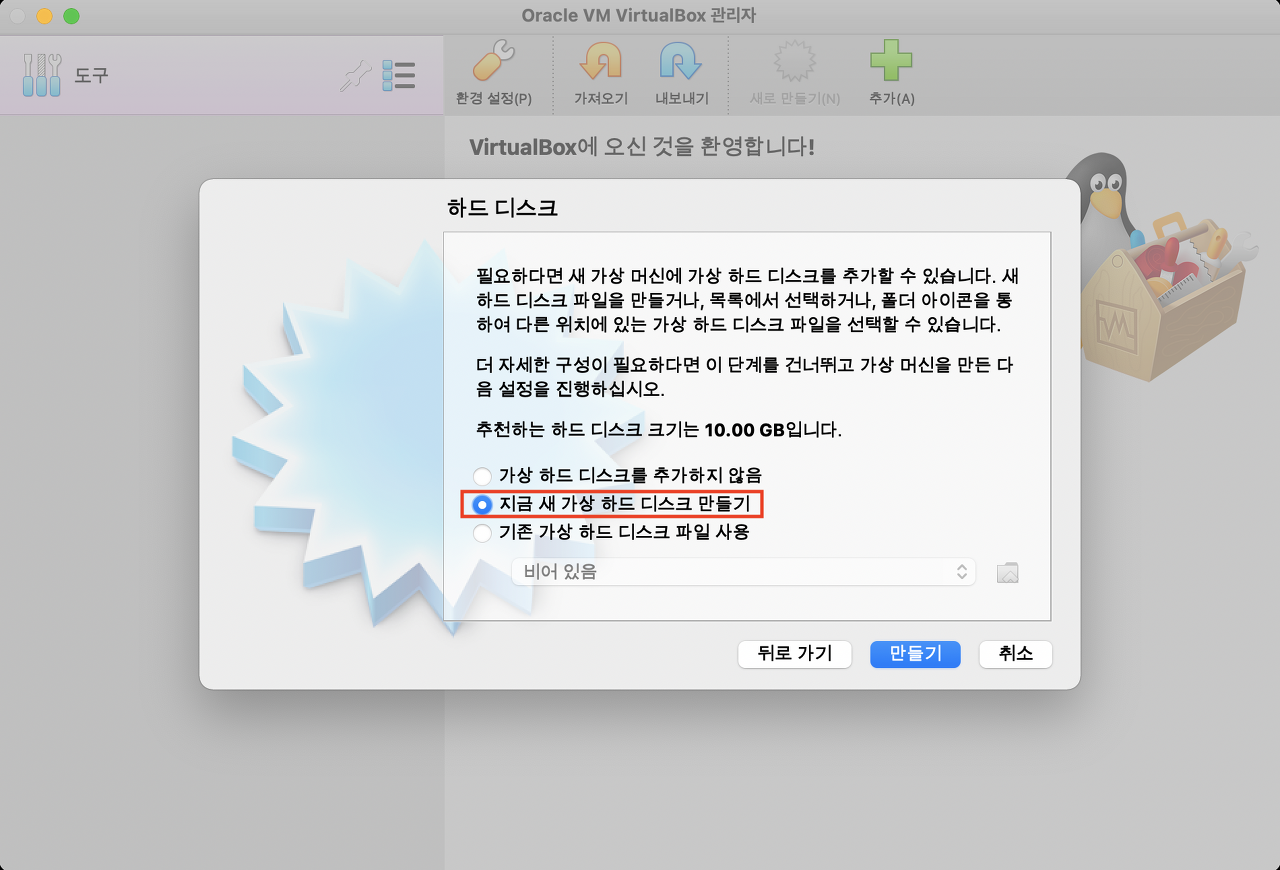This screenshot has width=1280, height=870.
Task: Click the Export (내보내기) arrow icon
Action: pyautogui.click(x=681, y=62)
